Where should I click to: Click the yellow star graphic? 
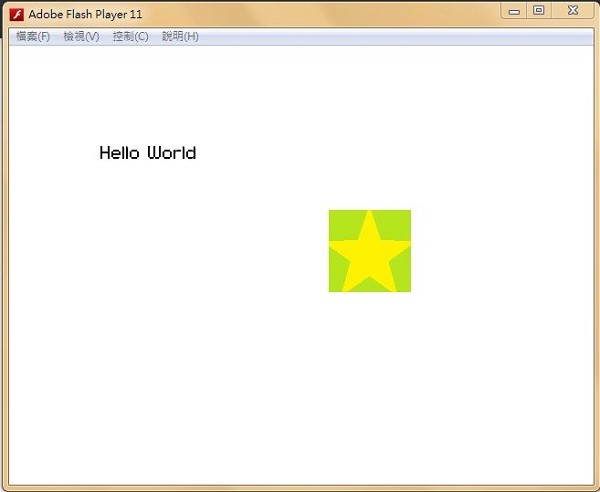[x=370, y=251]
